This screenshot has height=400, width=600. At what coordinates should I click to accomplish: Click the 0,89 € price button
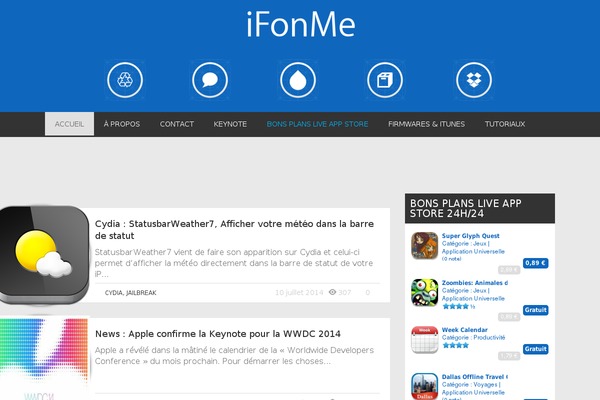click(535, 263)
